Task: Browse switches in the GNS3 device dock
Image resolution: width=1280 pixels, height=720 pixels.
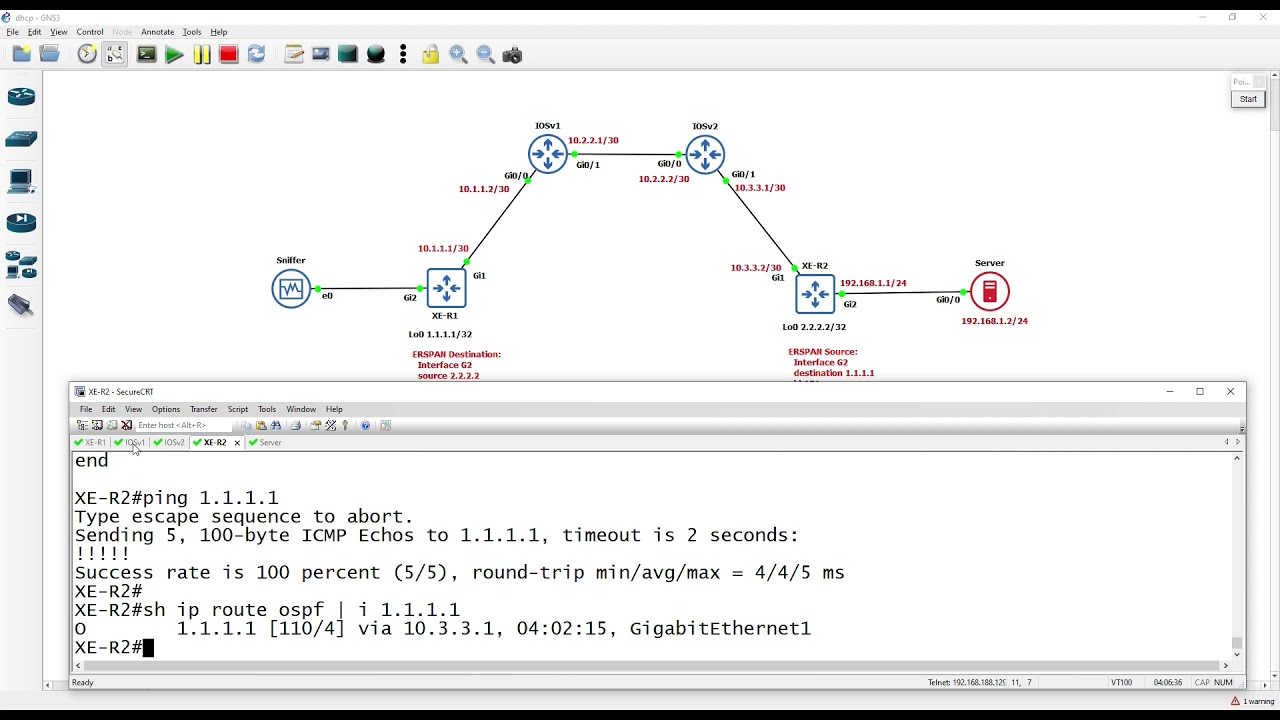Action: click(x=21, y=139)
